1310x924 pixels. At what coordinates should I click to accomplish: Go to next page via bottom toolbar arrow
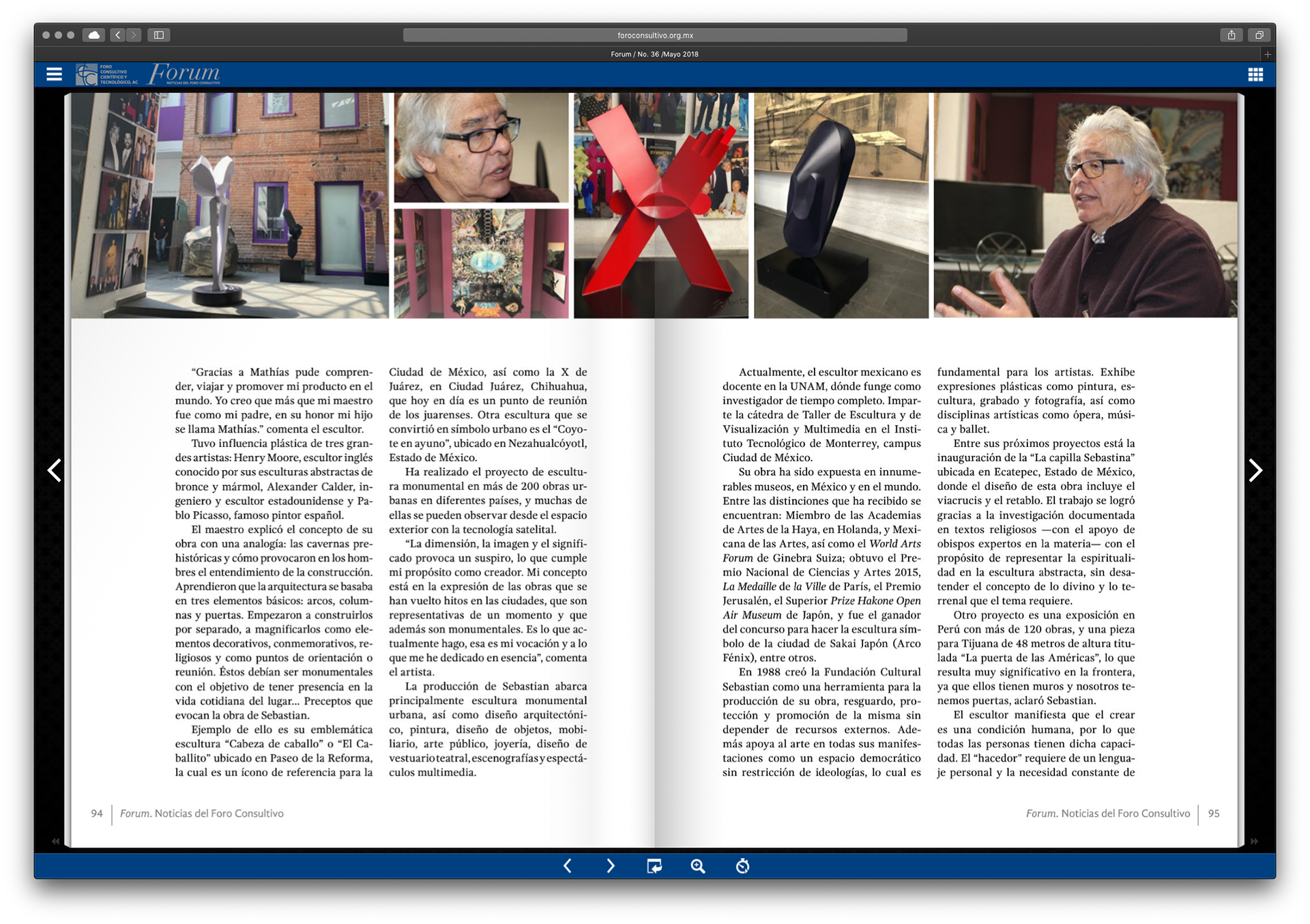(610, 866)
